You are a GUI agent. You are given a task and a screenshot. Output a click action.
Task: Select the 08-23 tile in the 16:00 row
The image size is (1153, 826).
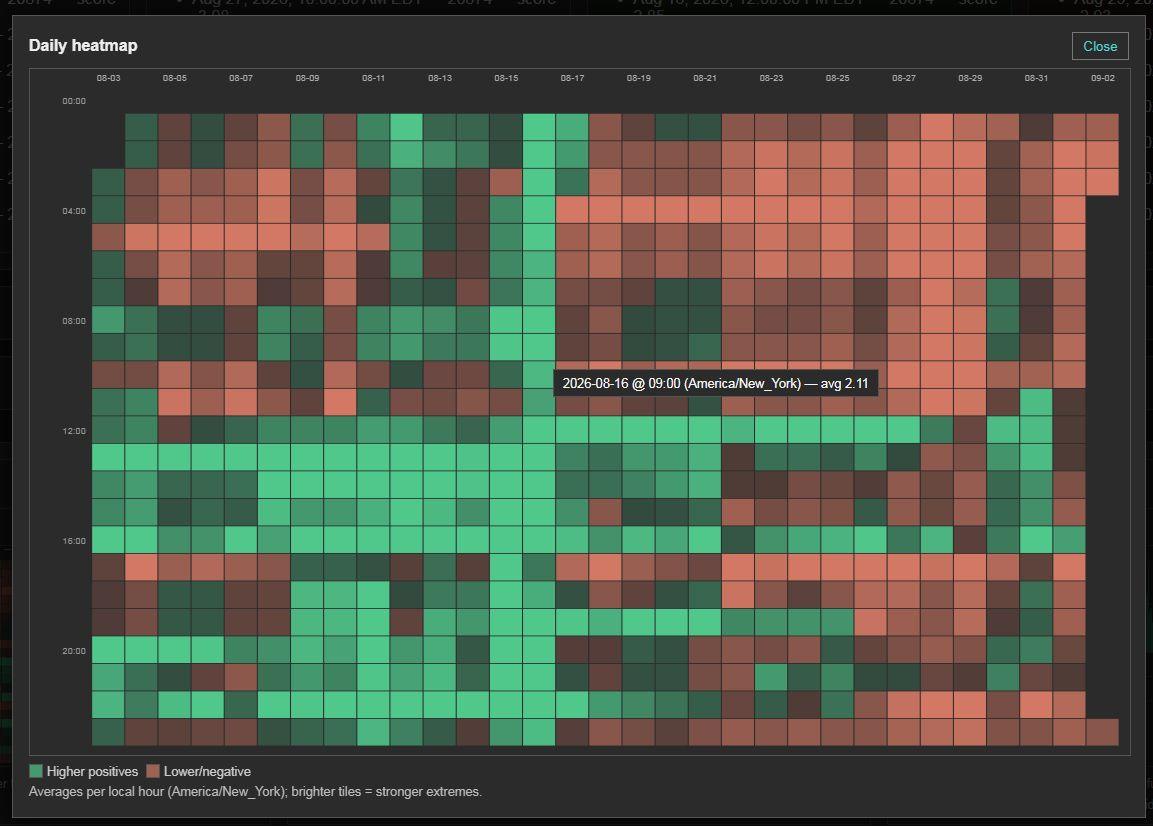pos(771,540)
